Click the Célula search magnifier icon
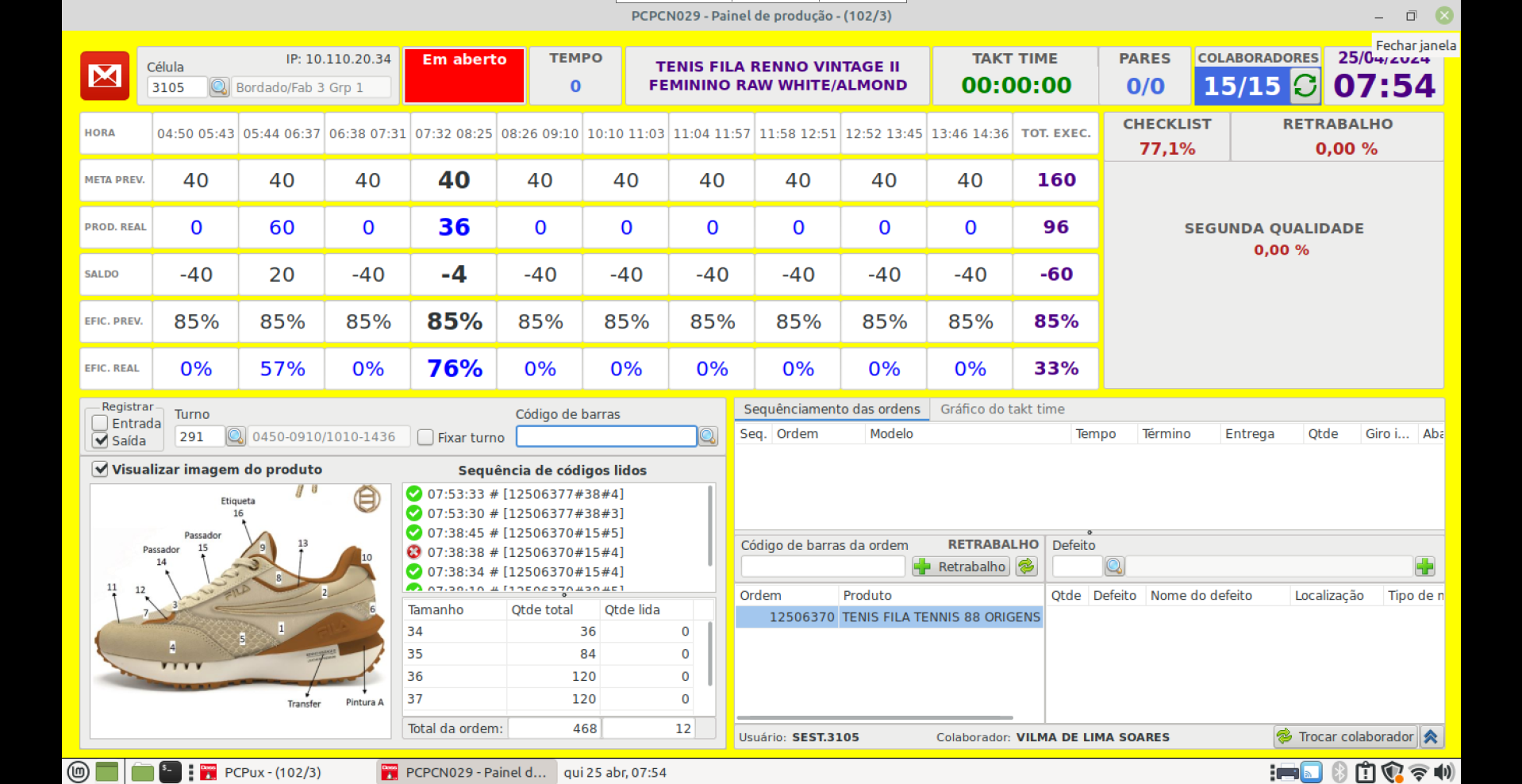This screenshot has height=784, width=1522. pyautogui.click(x=219, y=87)
